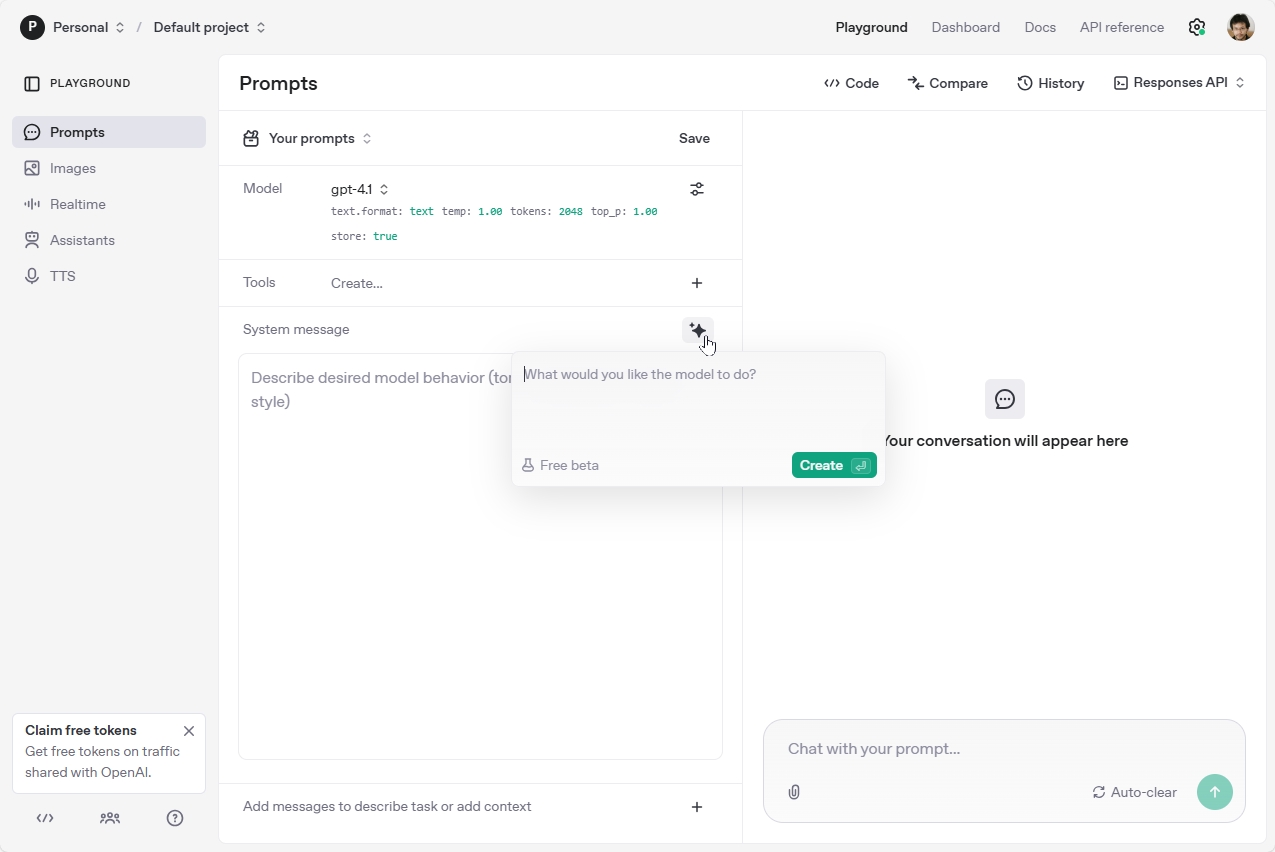The width and height of the screenshot is (1275, 852).
Task: Open the Personal organization switcher
Action: click(72, 28)
